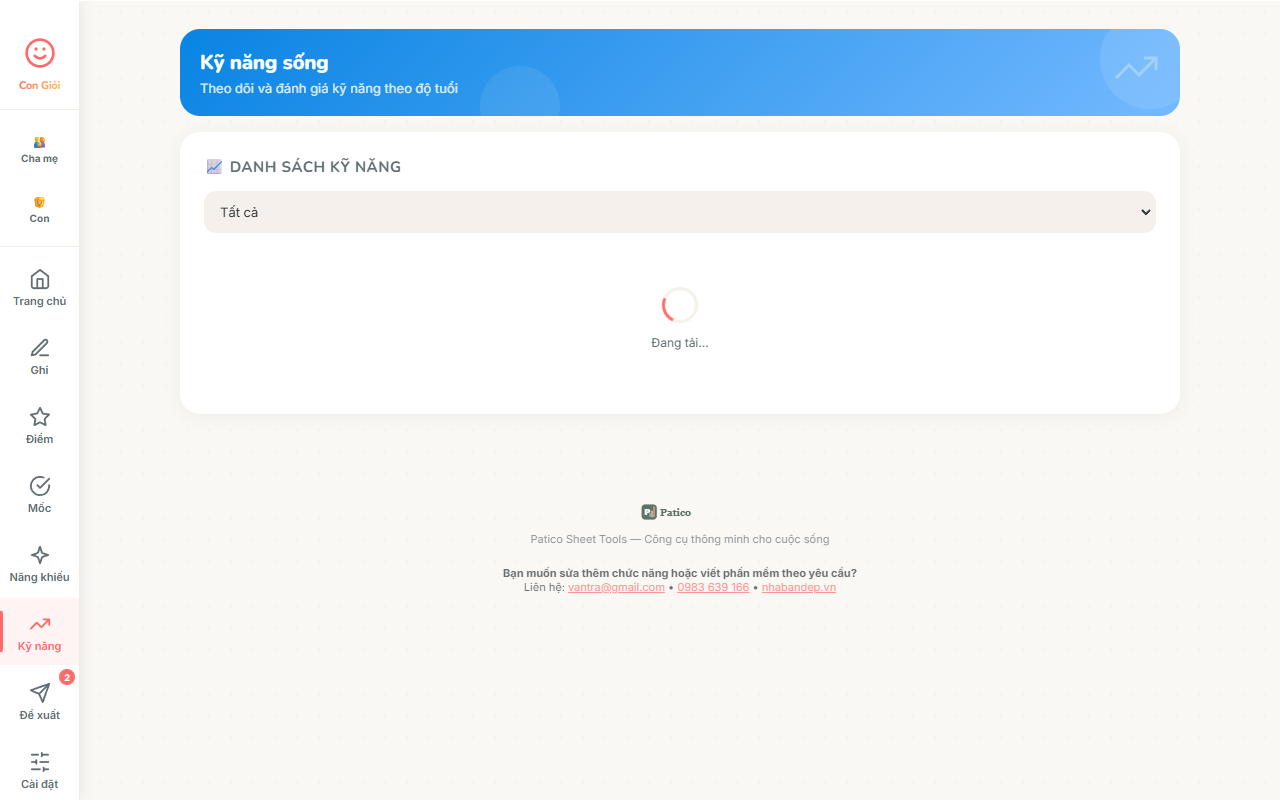Open the Điểm star page
The height and width of the screenshot is (800, 1280).
click(39, 425)
